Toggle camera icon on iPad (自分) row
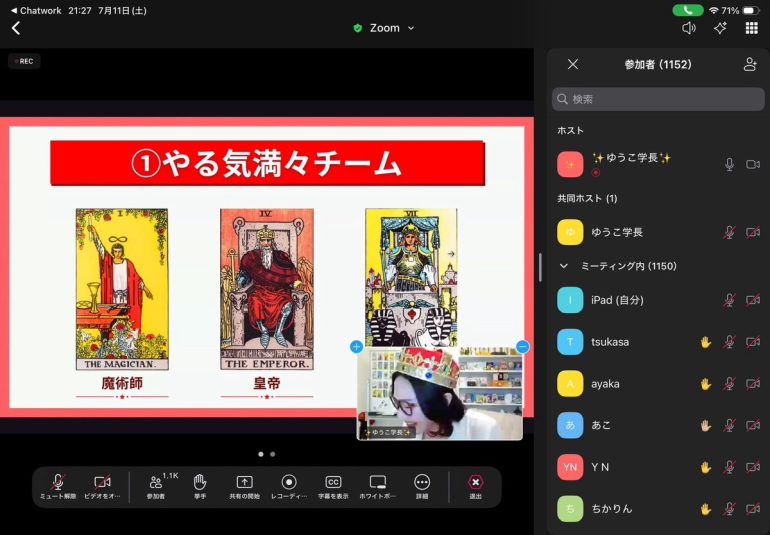Viewport: 770px width, 535px height. (x=753, y=300)
